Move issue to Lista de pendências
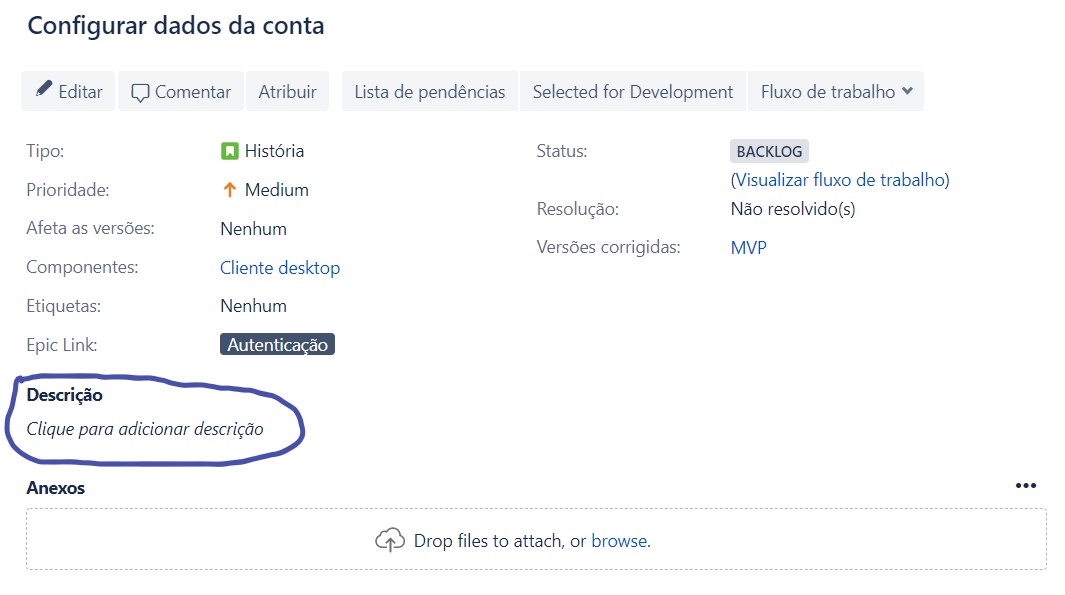Screen dimensions: 1065x595 [430, 91]
